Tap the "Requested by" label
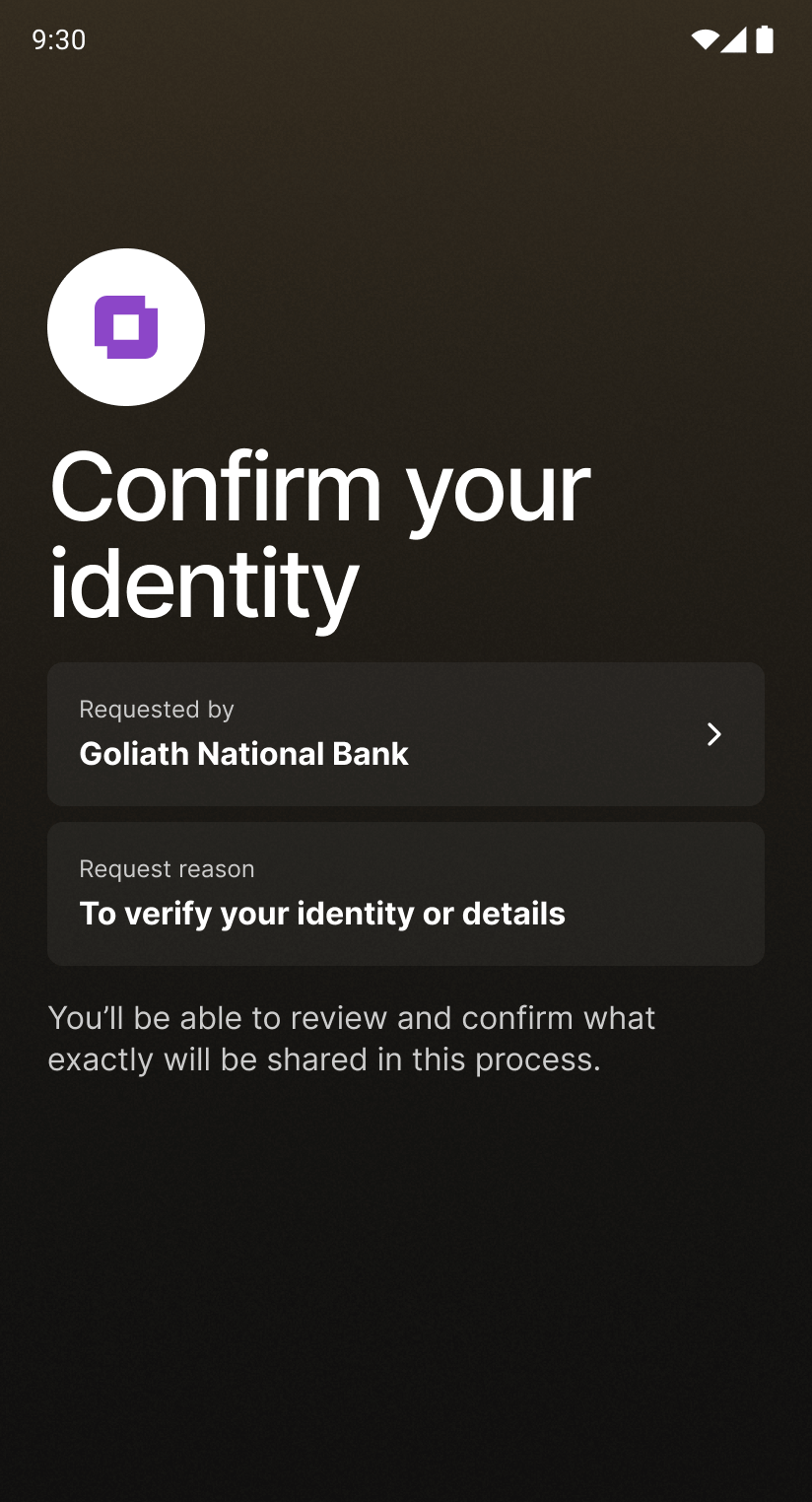Screen dimensions: 812x1502 click(157, 710)
